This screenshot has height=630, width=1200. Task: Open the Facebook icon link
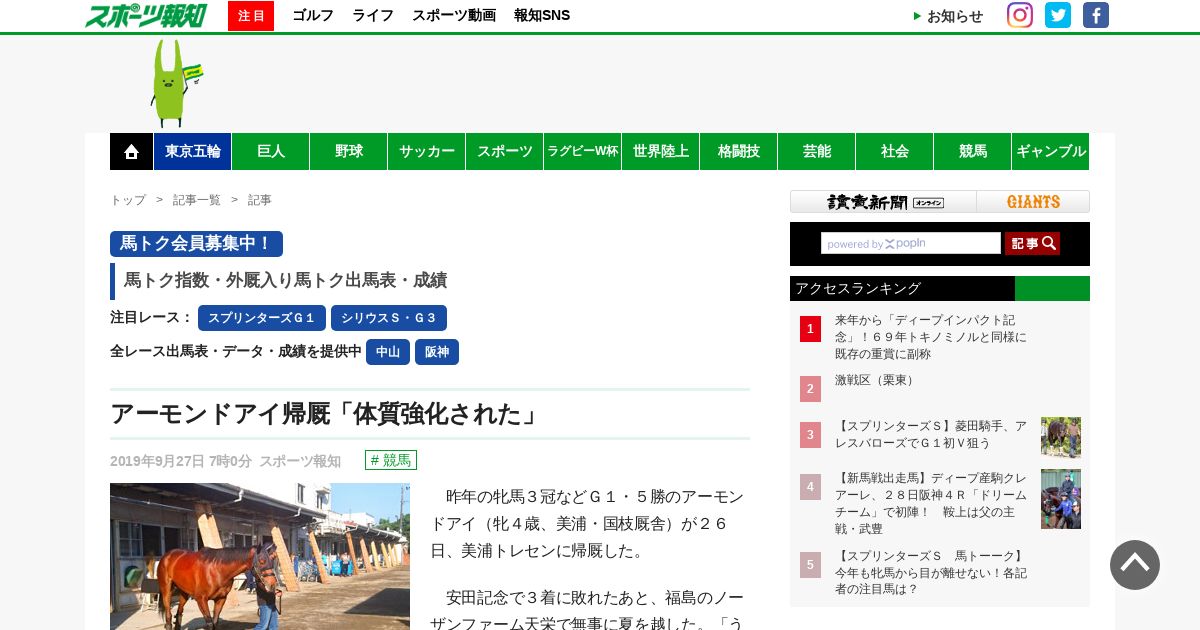pos(1096,15)
